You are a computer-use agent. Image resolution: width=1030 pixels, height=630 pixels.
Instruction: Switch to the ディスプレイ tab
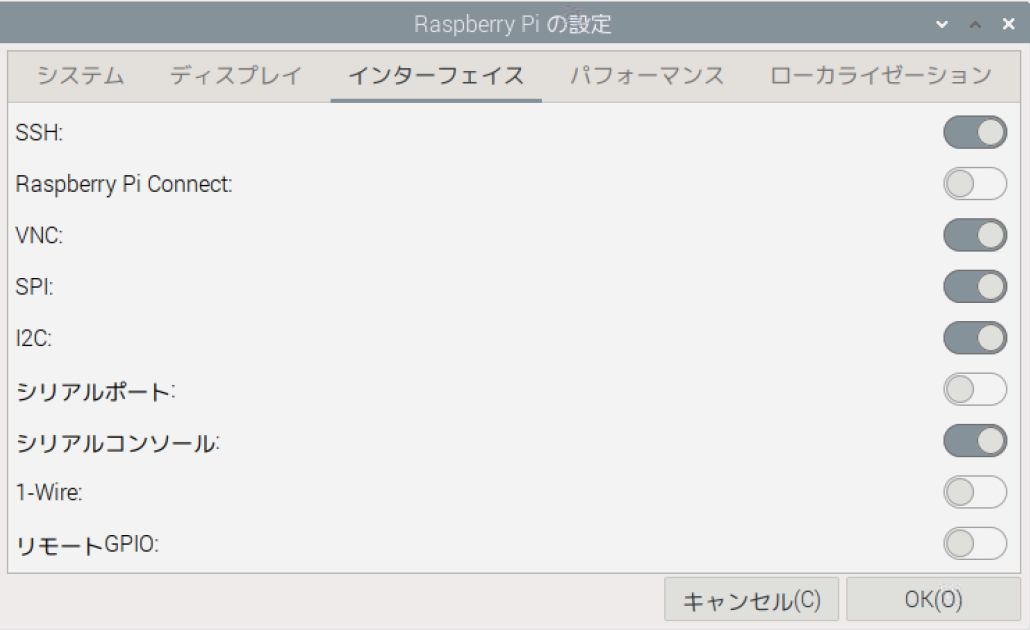235,76
